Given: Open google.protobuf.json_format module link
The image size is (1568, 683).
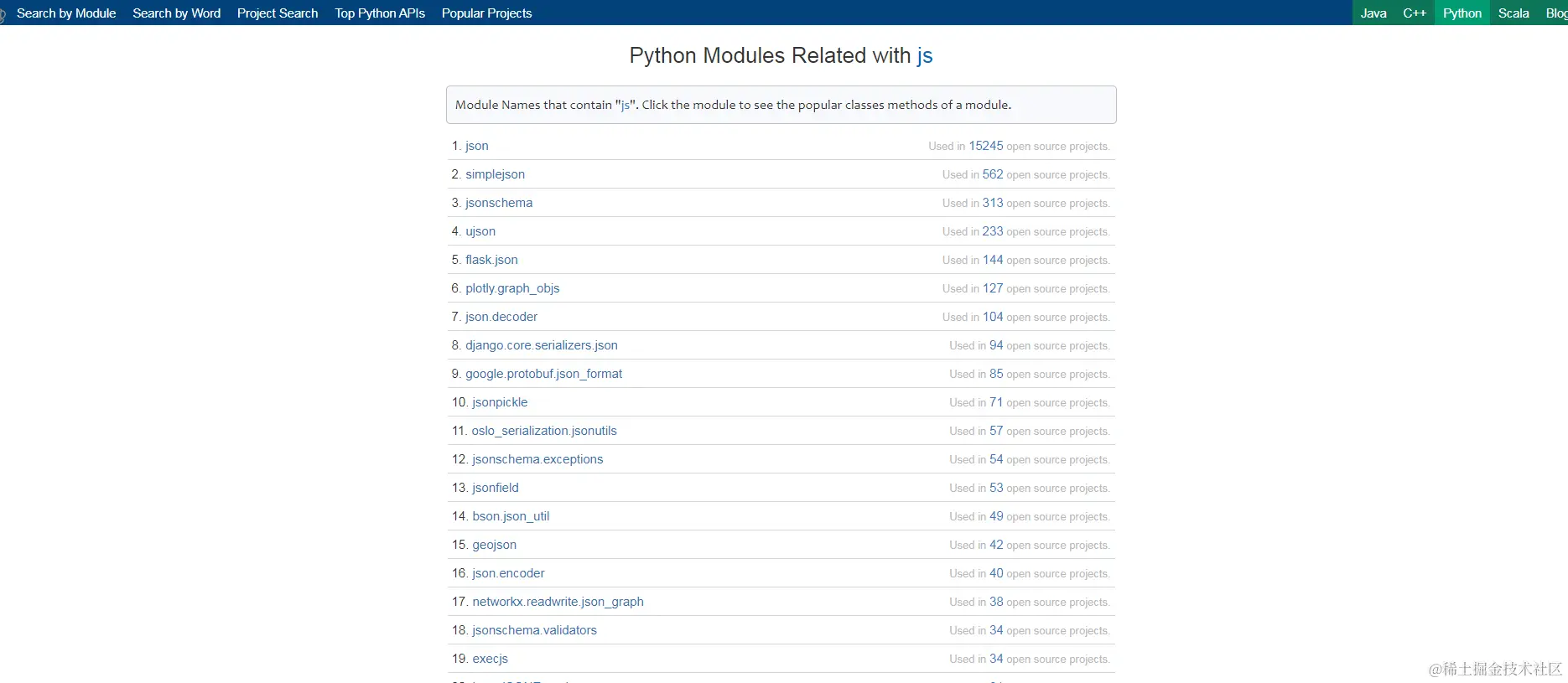Looking at the screenshot, I should (x=544, y=374).
